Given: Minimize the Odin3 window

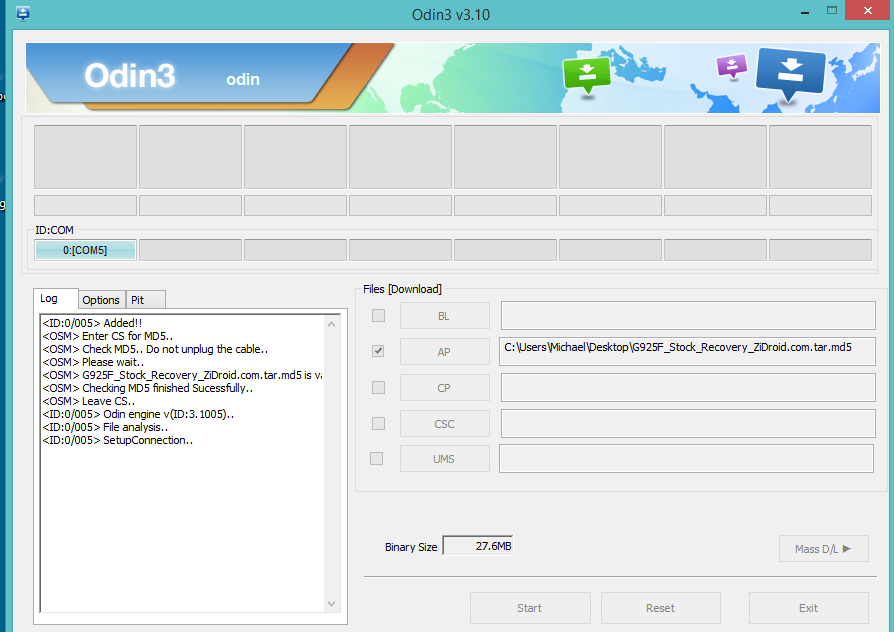Looking at the screenshot, I should tap(805, 12).
